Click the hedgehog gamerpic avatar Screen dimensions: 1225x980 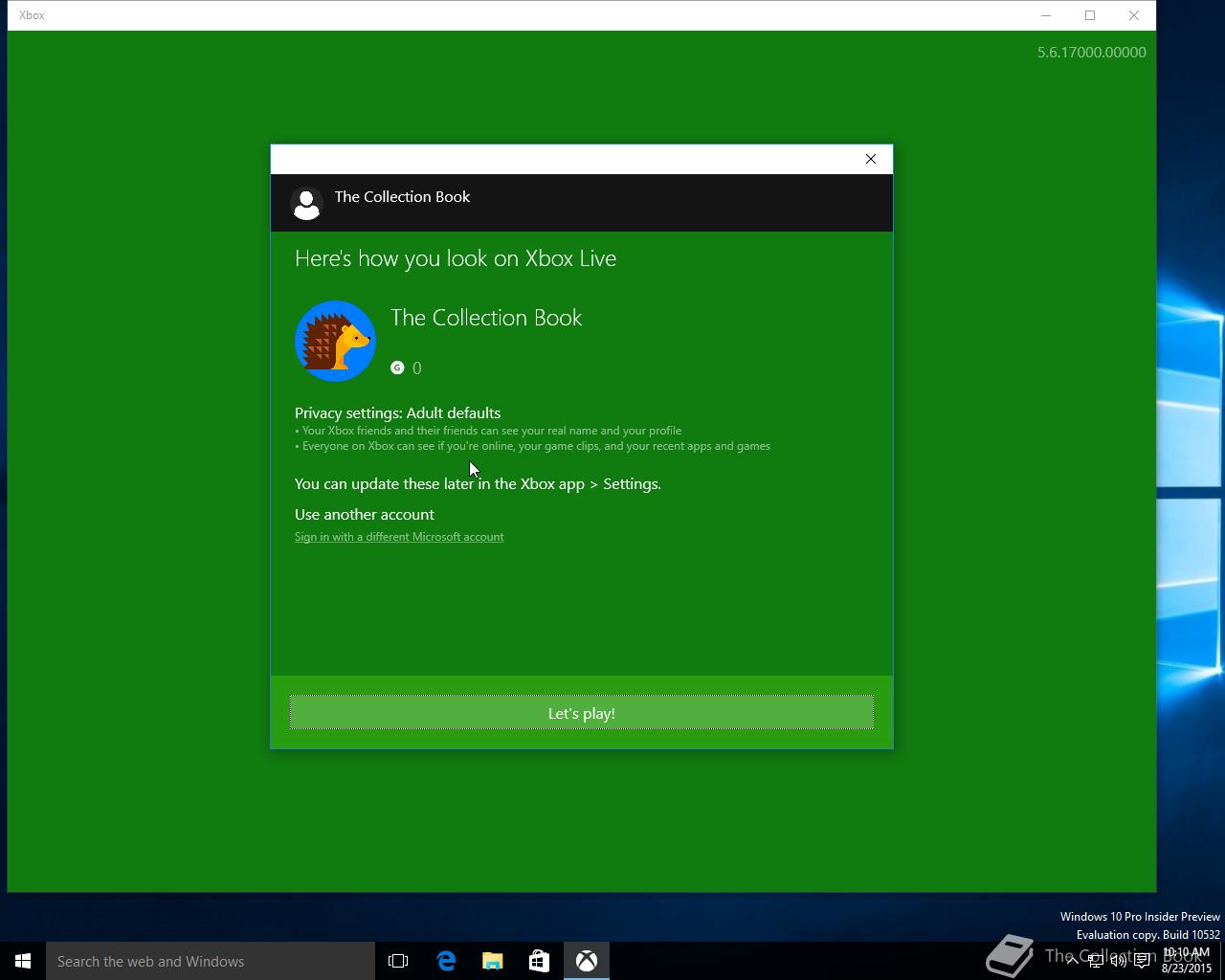(x=335, y=342)
